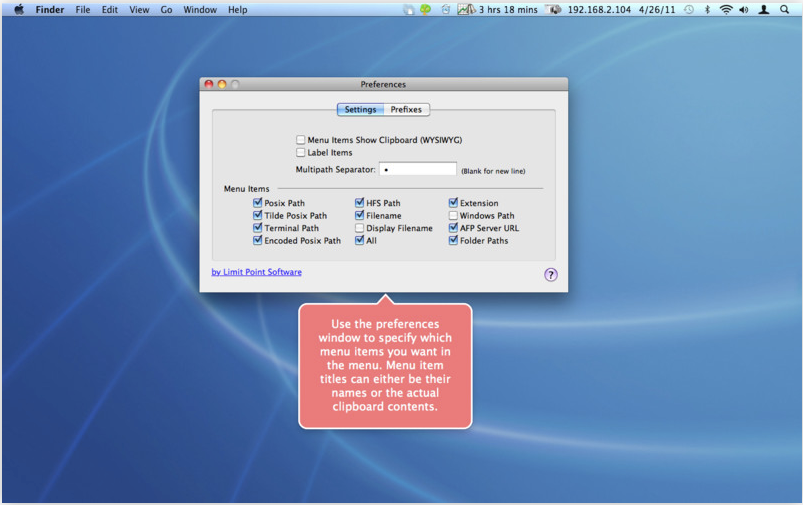The height and width of the screenshot is (505, 803).
Task: Click the green tree menu bar icon
Action: tap(425, 10)
